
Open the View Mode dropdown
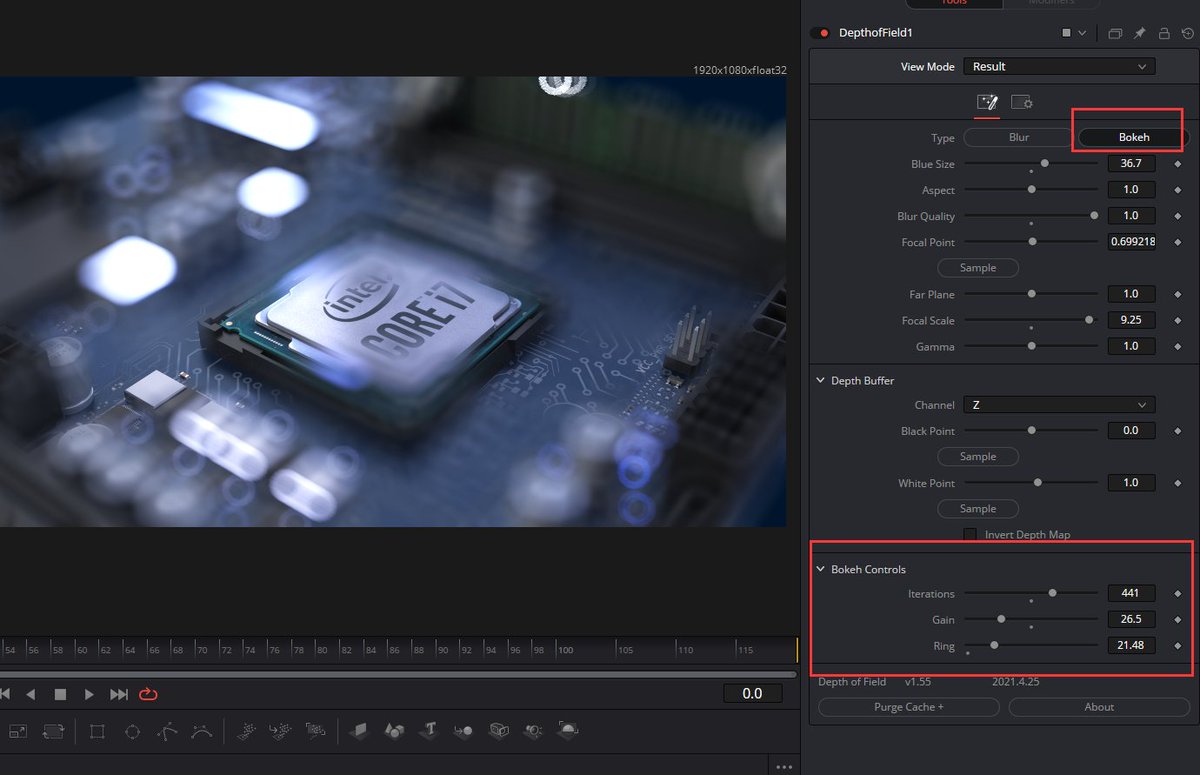[x=1059, y=66]
